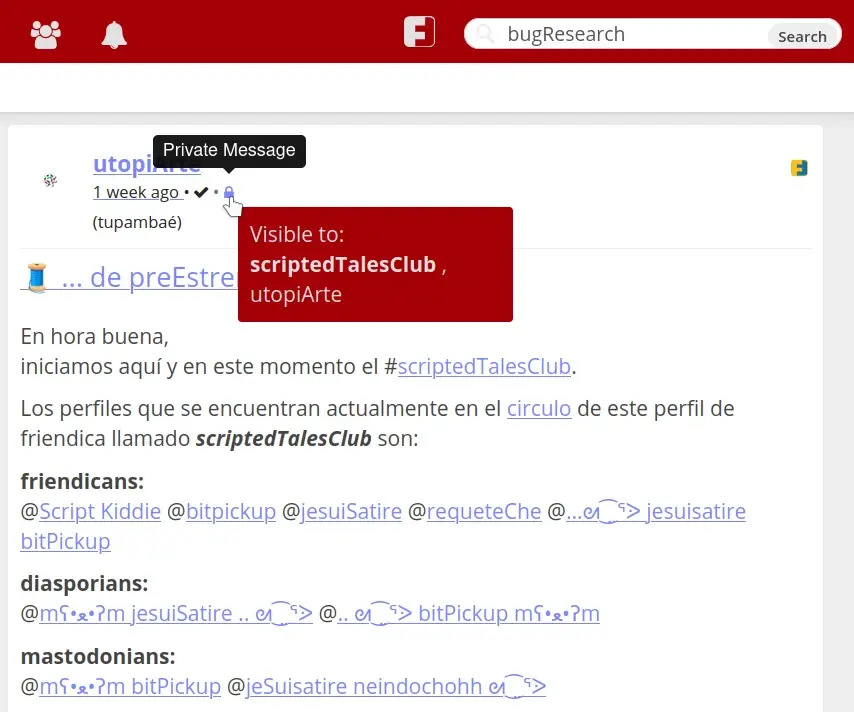Screen dimensions: 854x712
Task: Open utopiArte's profile
Action: 146,164
